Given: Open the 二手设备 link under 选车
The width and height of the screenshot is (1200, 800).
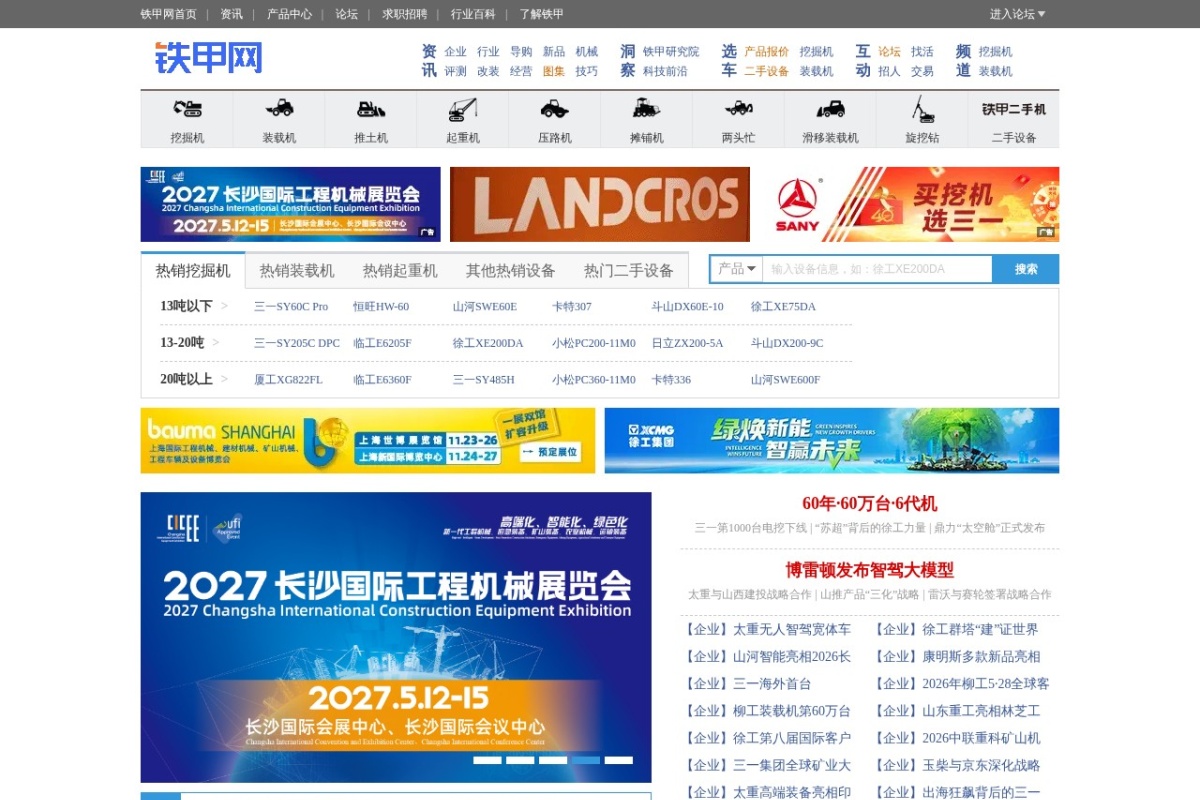Looking at the screenshot, I should (x=766, y=71).
